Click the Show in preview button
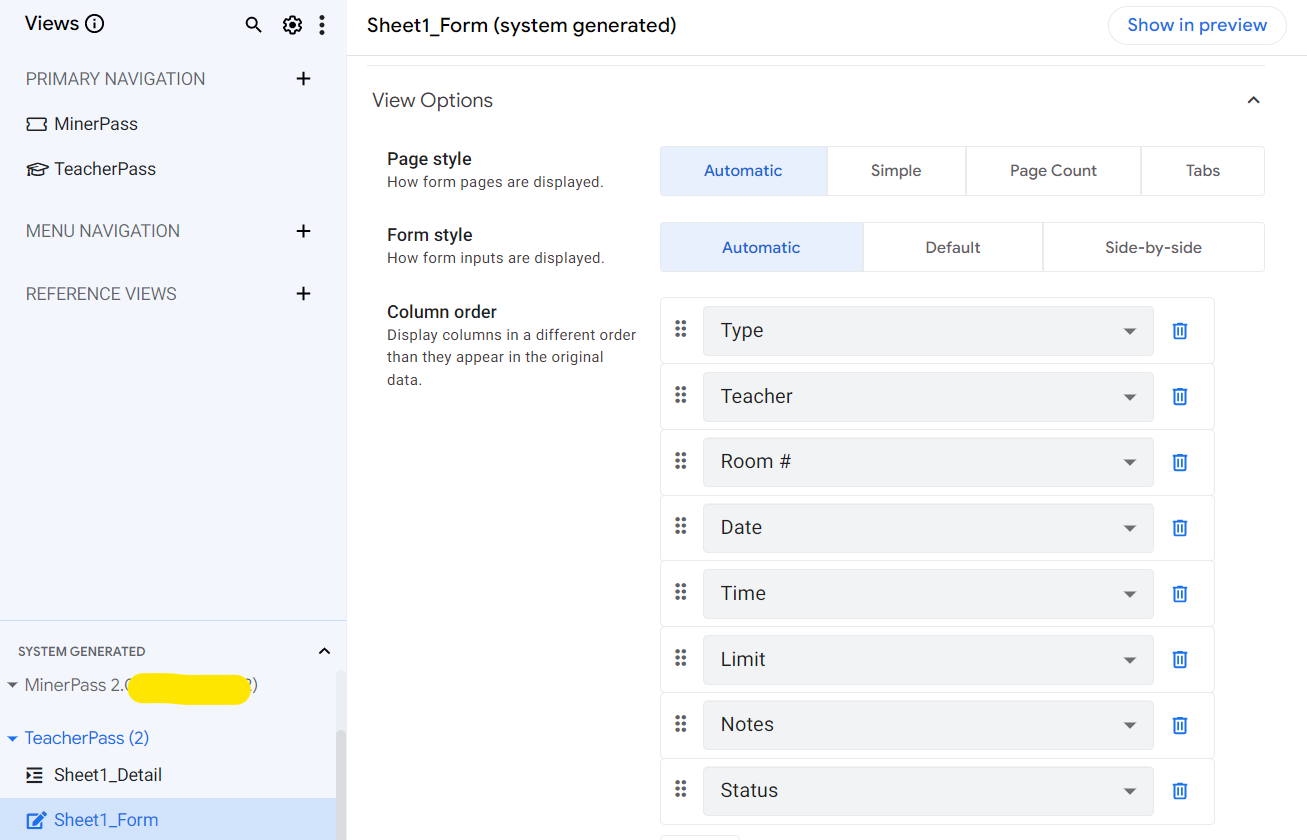This screenshot has height=840, width=1307. click(1196, 25)
